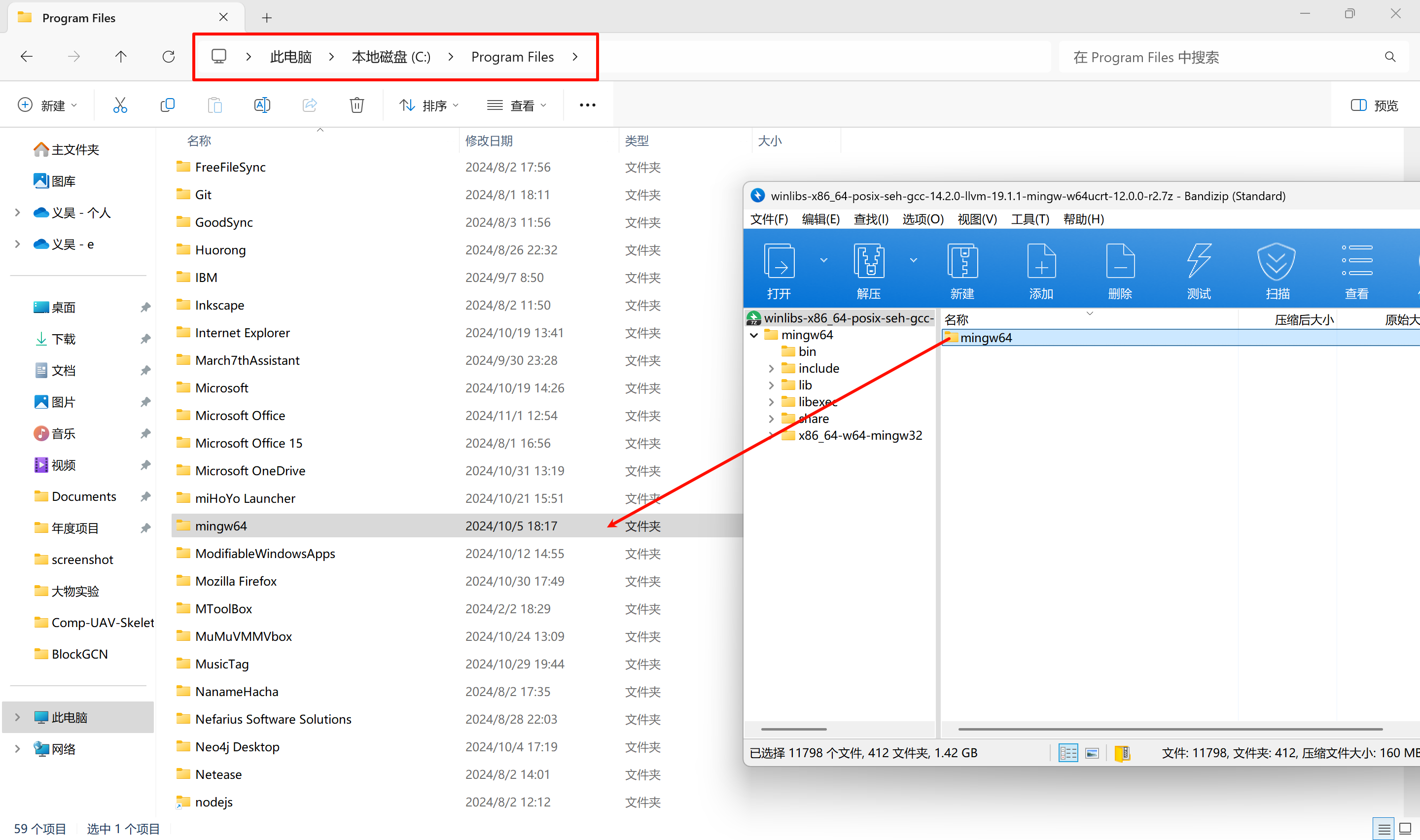Click the 本地磁盘 (C:) breadcrumb

391,57
